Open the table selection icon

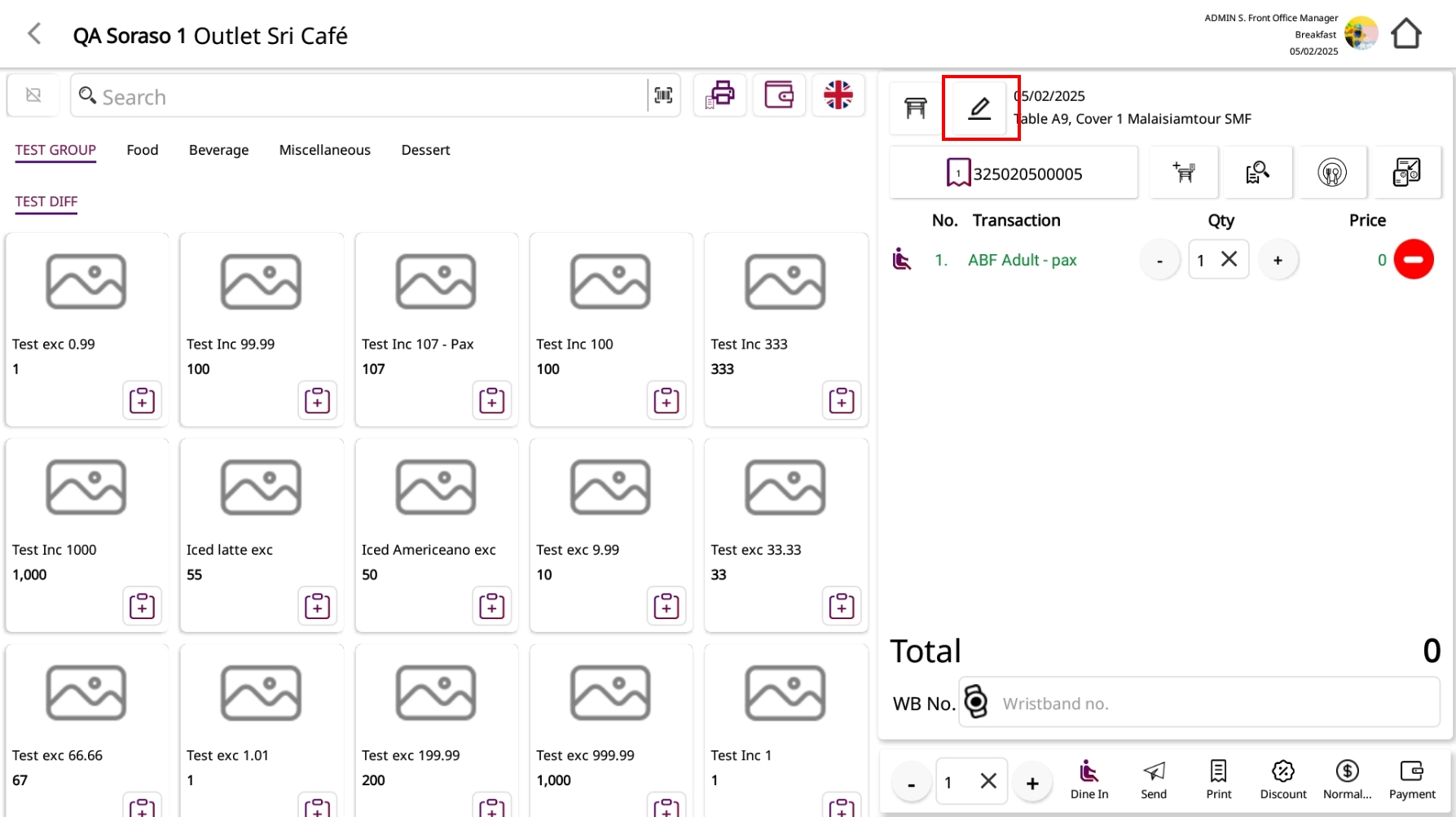point(916,108)
